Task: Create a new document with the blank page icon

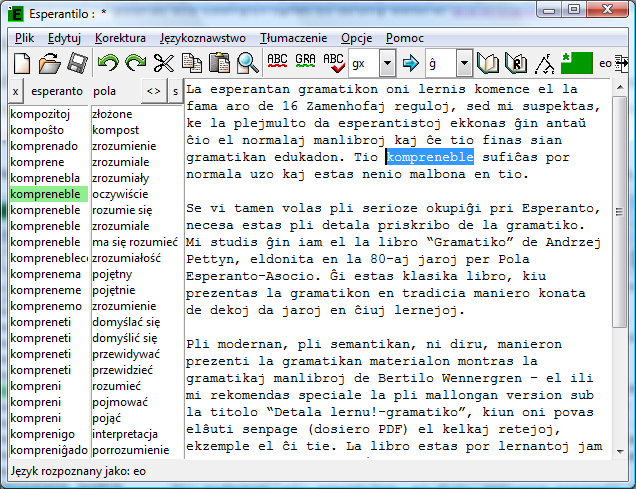Action: click(x=22, y=63)
